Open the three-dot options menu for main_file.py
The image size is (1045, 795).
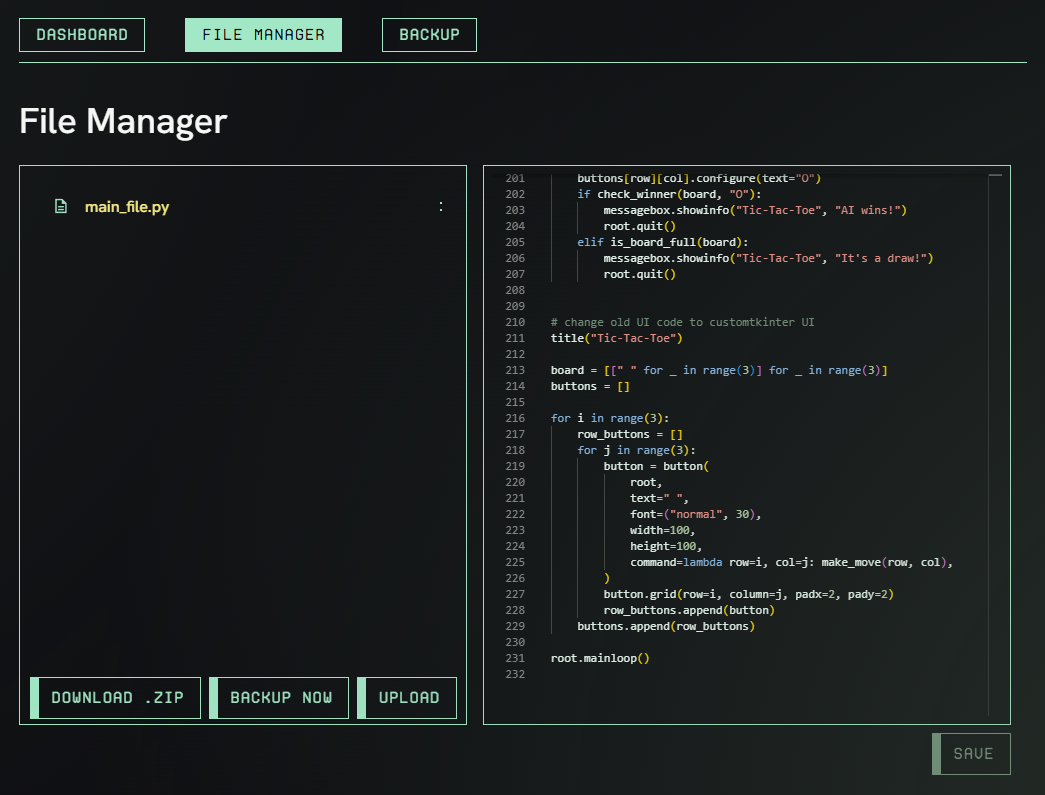[x=441, y=206]
